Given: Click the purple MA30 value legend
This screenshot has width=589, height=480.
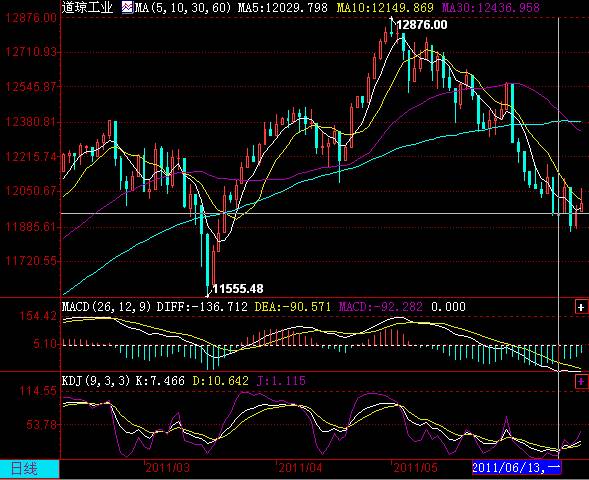Looking at the screenshot, I should coord(491,8).
